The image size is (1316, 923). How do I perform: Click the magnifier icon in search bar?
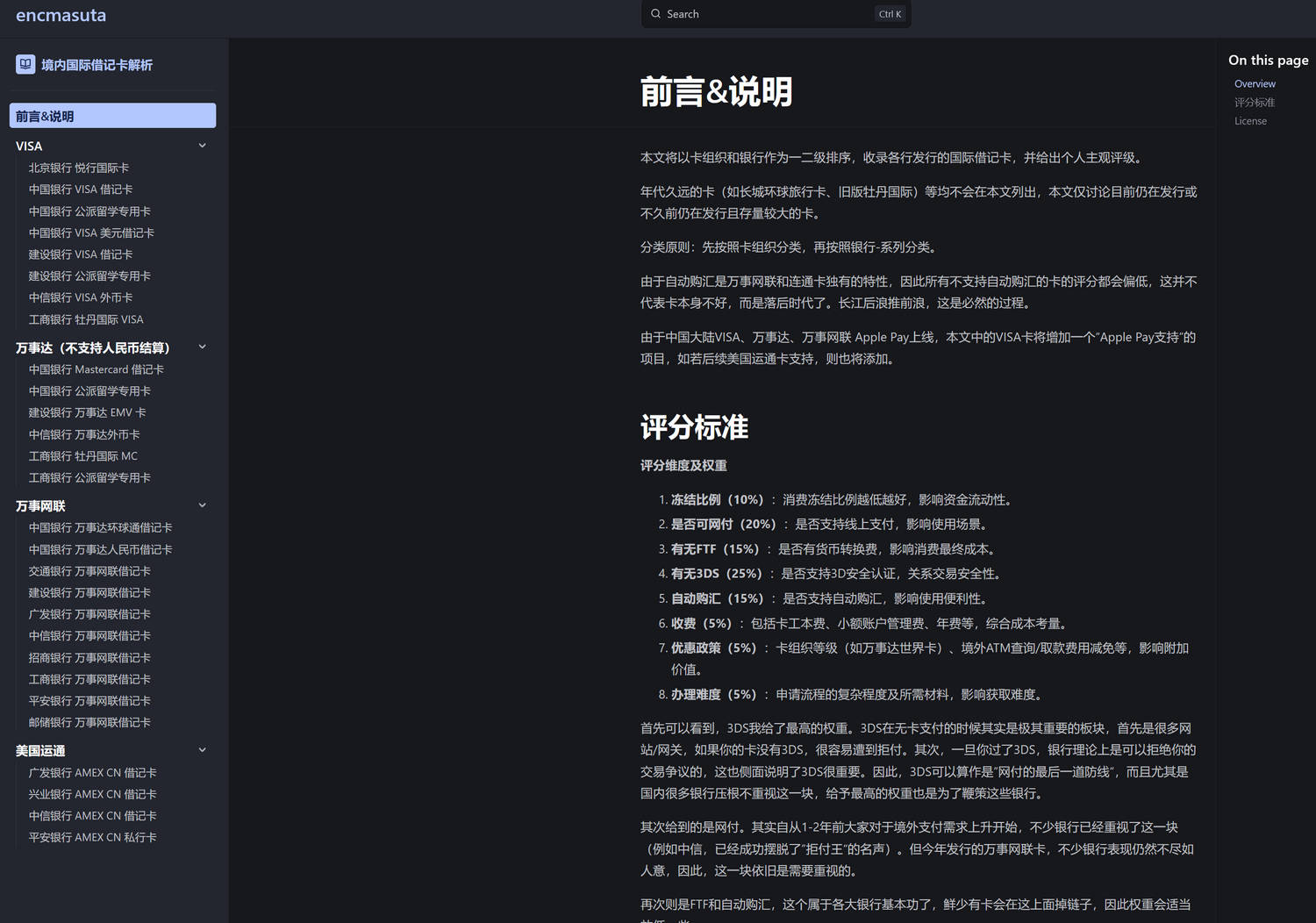655,14
